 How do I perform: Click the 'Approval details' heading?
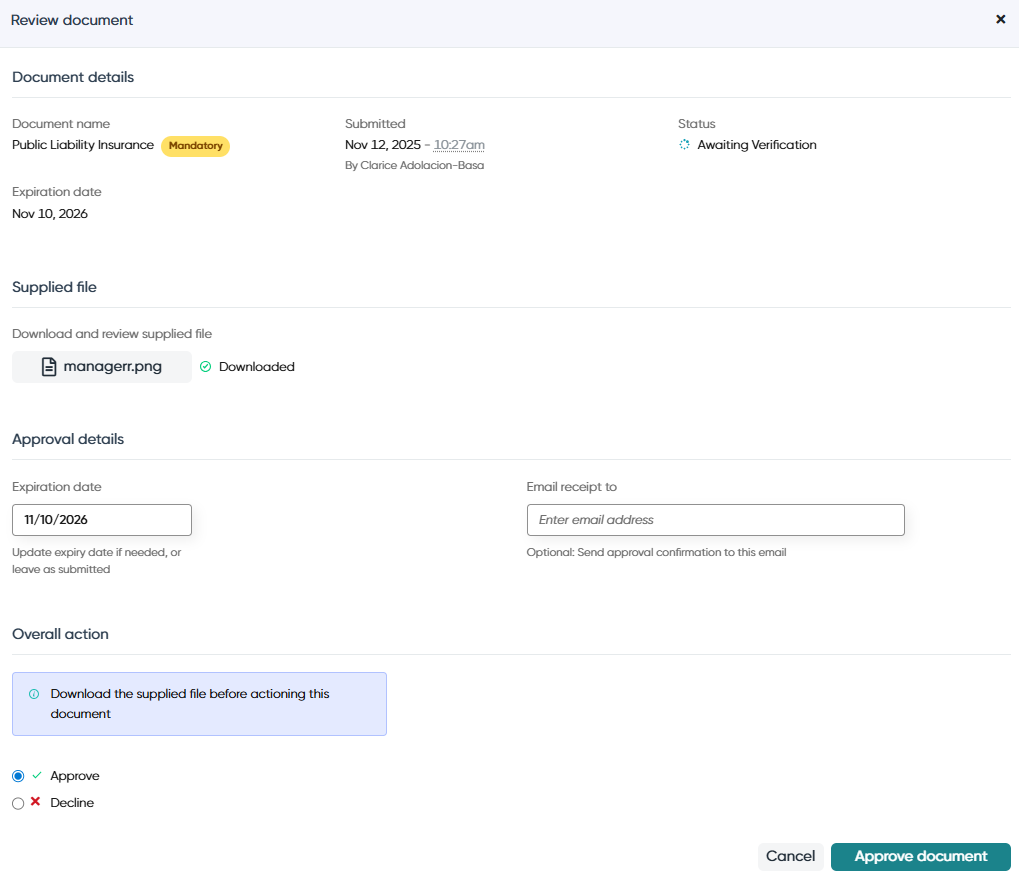68,439
